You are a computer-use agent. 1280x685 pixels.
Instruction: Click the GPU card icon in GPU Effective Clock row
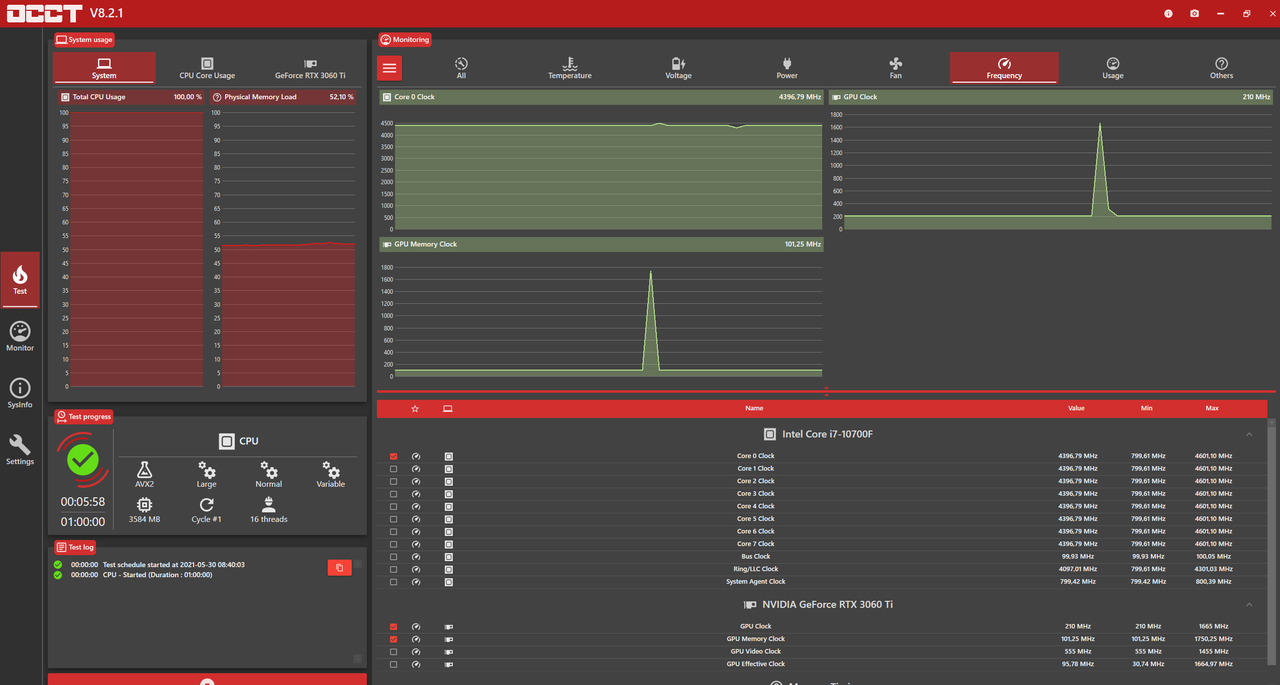click(x=449, y=664)
